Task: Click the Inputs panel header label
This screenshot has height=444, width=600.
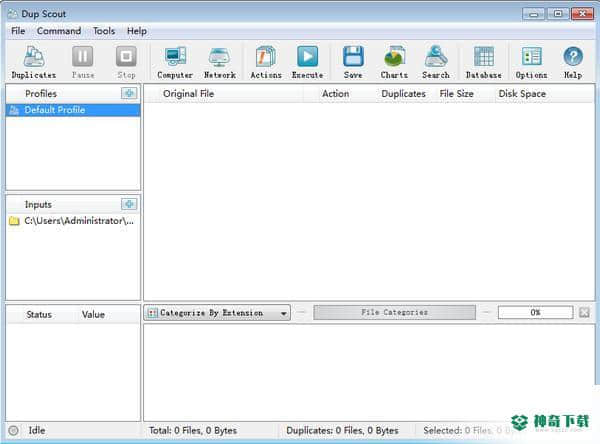Action: pos(38,204)
